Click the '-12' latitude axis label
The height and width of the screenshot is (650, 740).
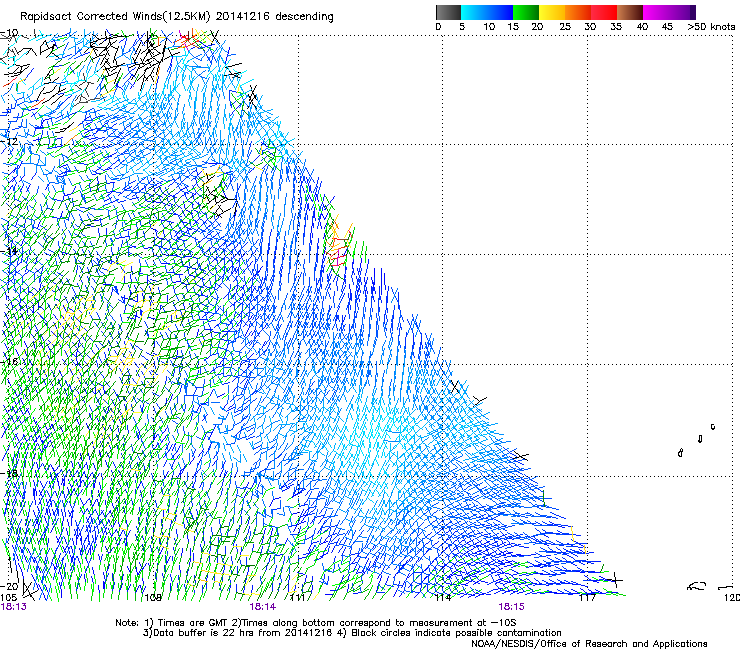coord(10,141)
